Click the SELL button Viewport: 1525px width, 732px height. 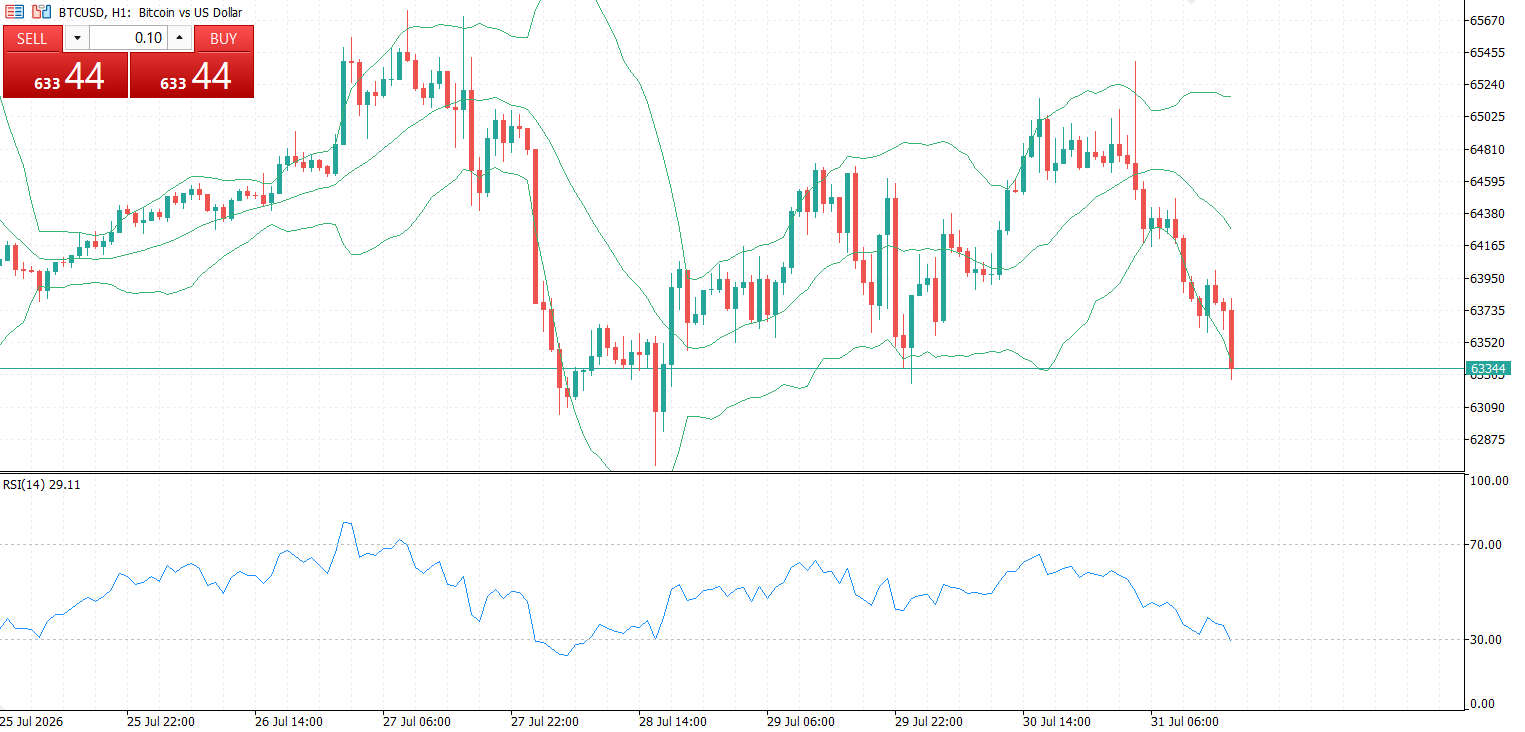coord(33,38)
